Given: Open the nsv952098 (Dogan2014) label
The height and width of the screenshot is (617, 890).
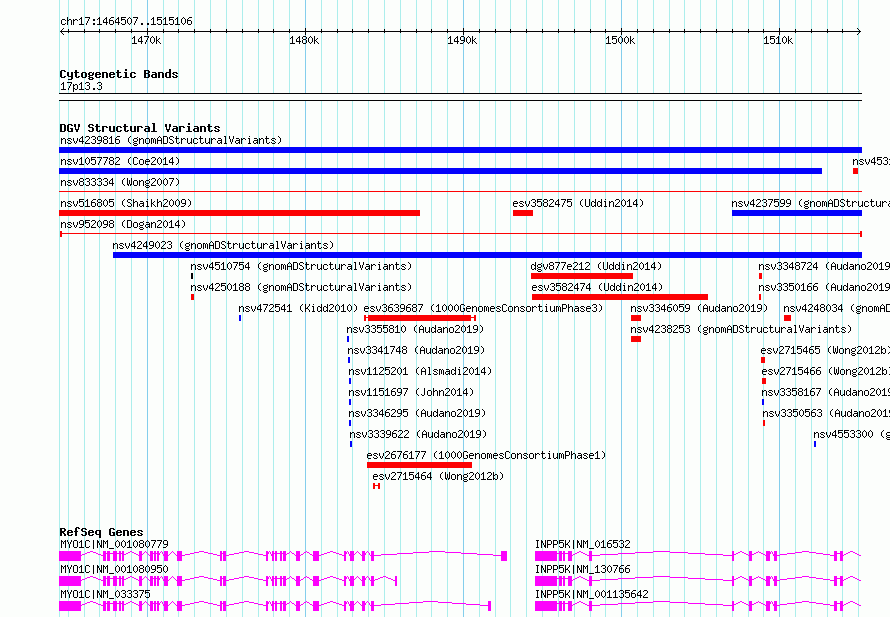Looking at the screenshot, I should 123,224.
